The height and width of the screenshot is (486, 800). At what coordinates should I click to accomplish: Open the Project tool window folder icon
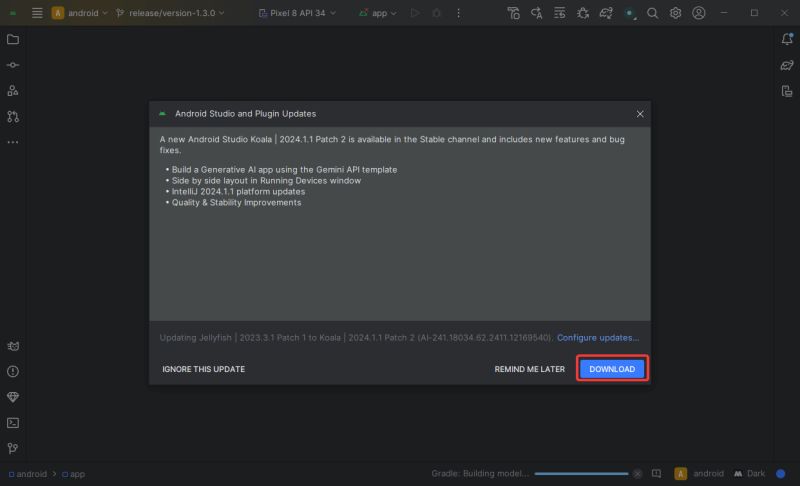click(x=13, y=39)
